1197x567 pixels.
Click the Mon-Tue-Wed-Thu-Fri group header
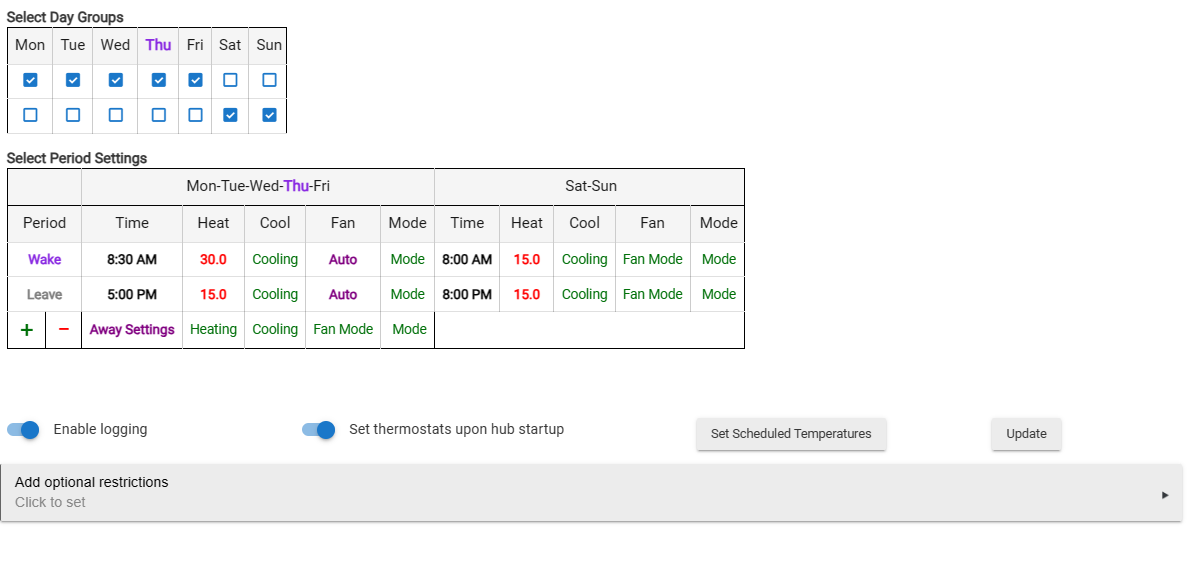coord(258,186)
